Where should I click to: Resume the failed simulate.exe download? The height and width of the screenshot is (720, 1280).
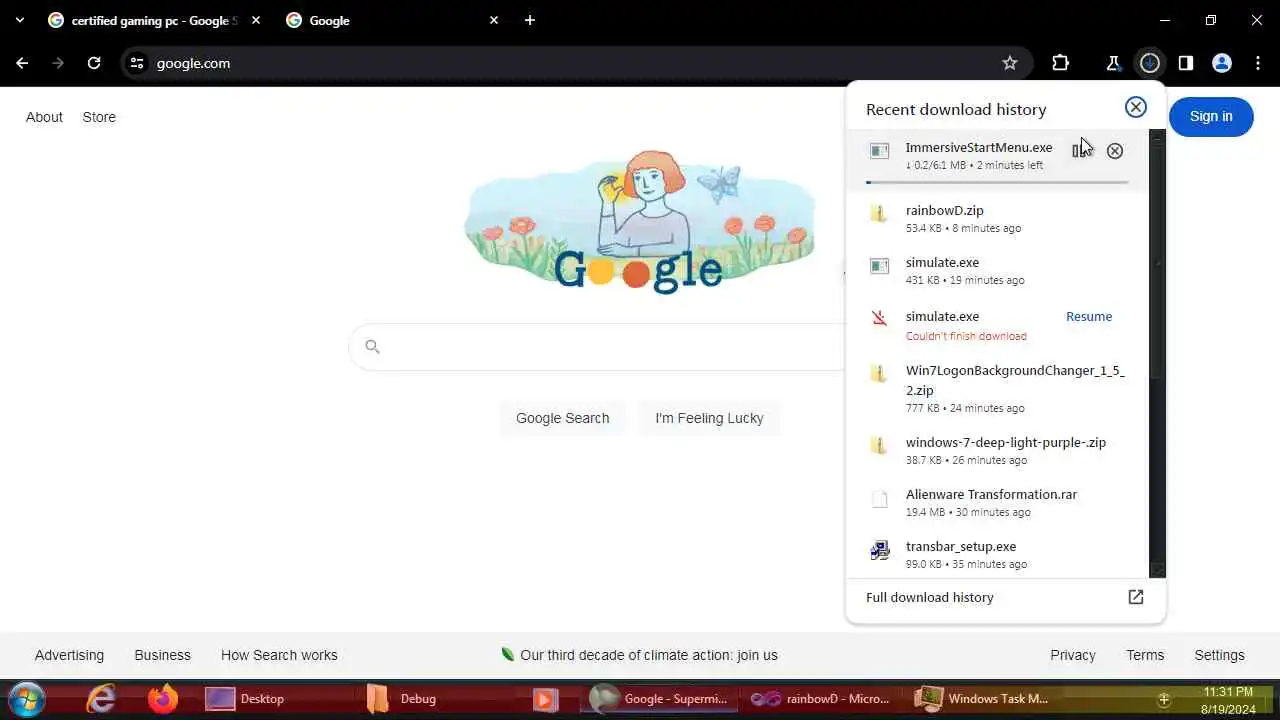point(1089,316)
